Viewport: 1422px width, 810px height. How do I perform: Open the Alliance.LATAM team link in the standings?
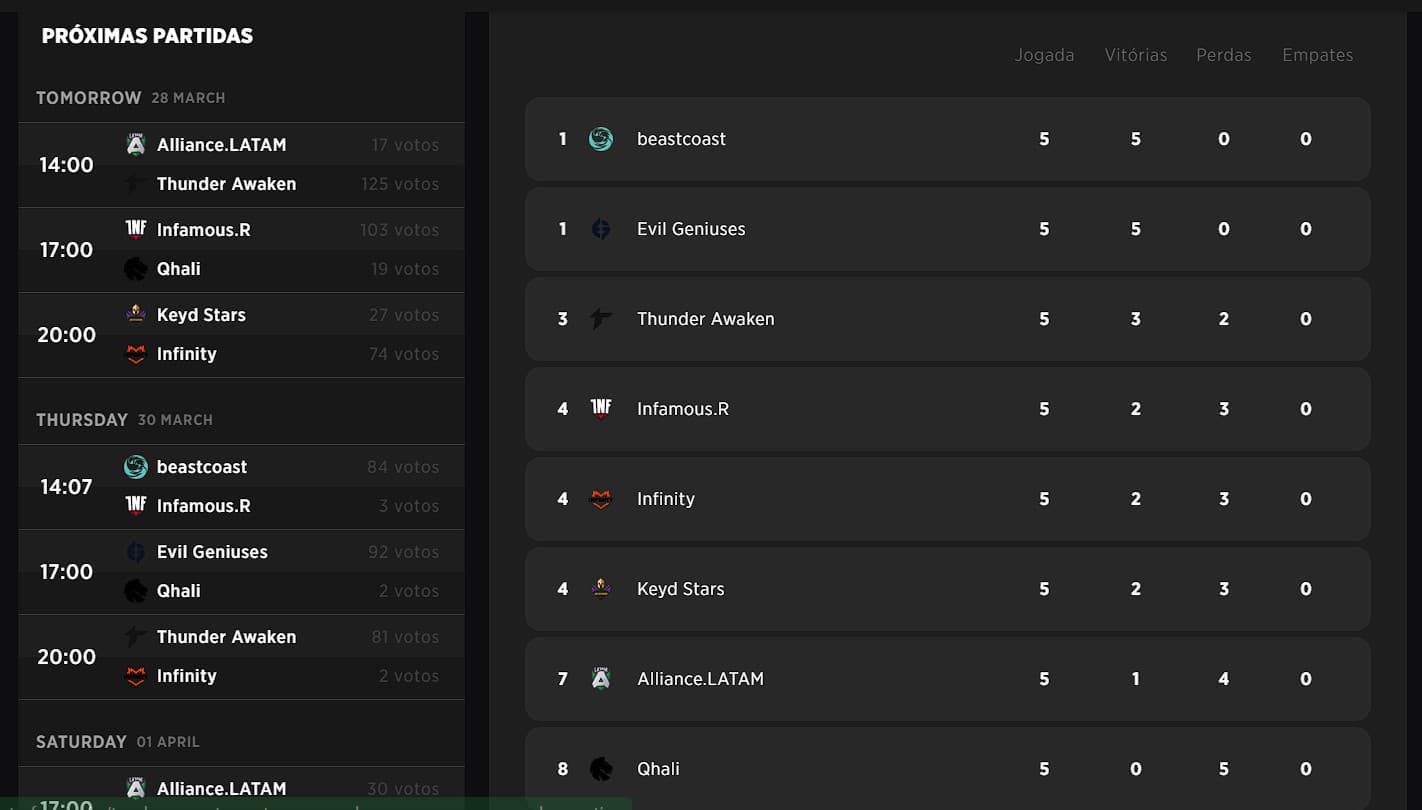700,679
